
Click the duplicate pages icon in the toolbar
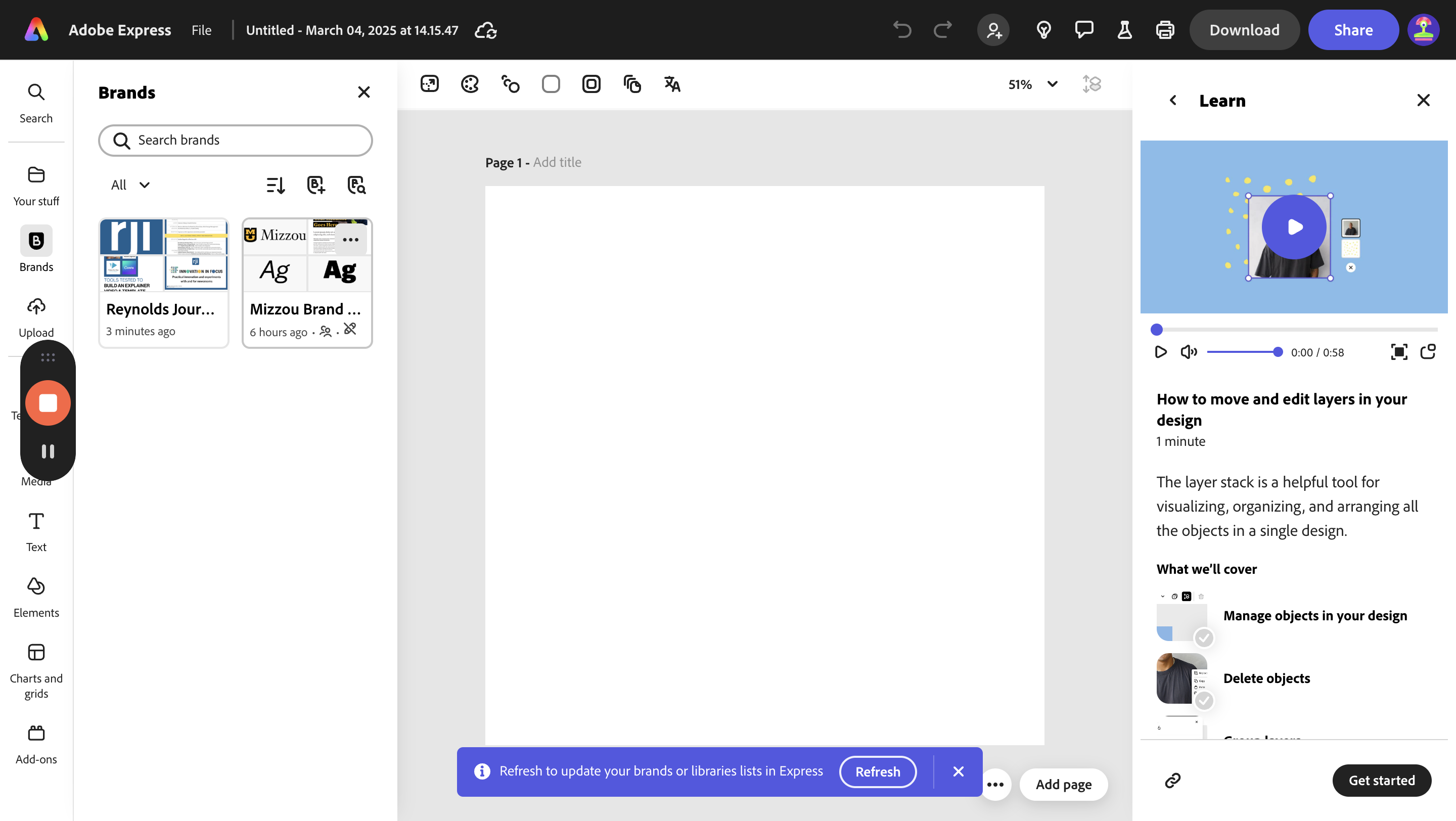(632, 83)
